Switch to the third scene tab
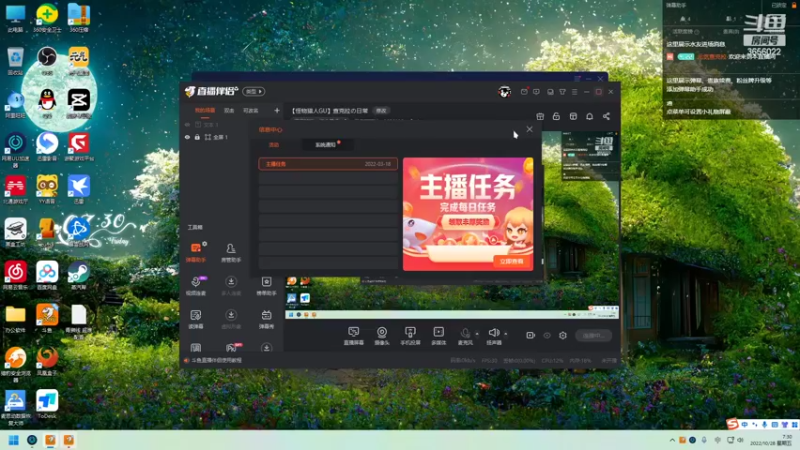Screen dimensions: 800x450 pyautogui.click(x=251, y=110)
